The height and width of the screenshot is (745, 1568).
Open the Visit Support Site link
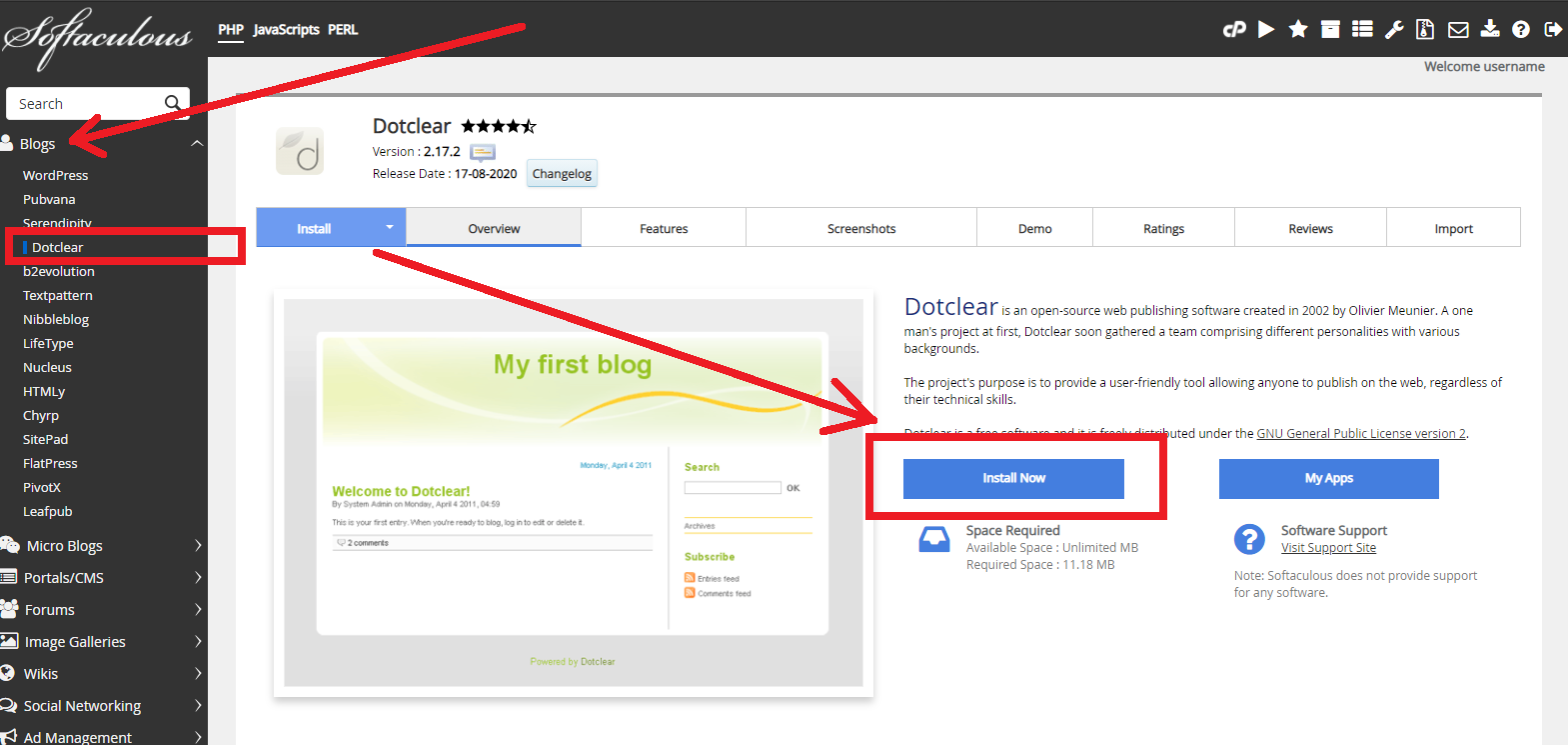pyautogui.click(x=1328, y=548)
